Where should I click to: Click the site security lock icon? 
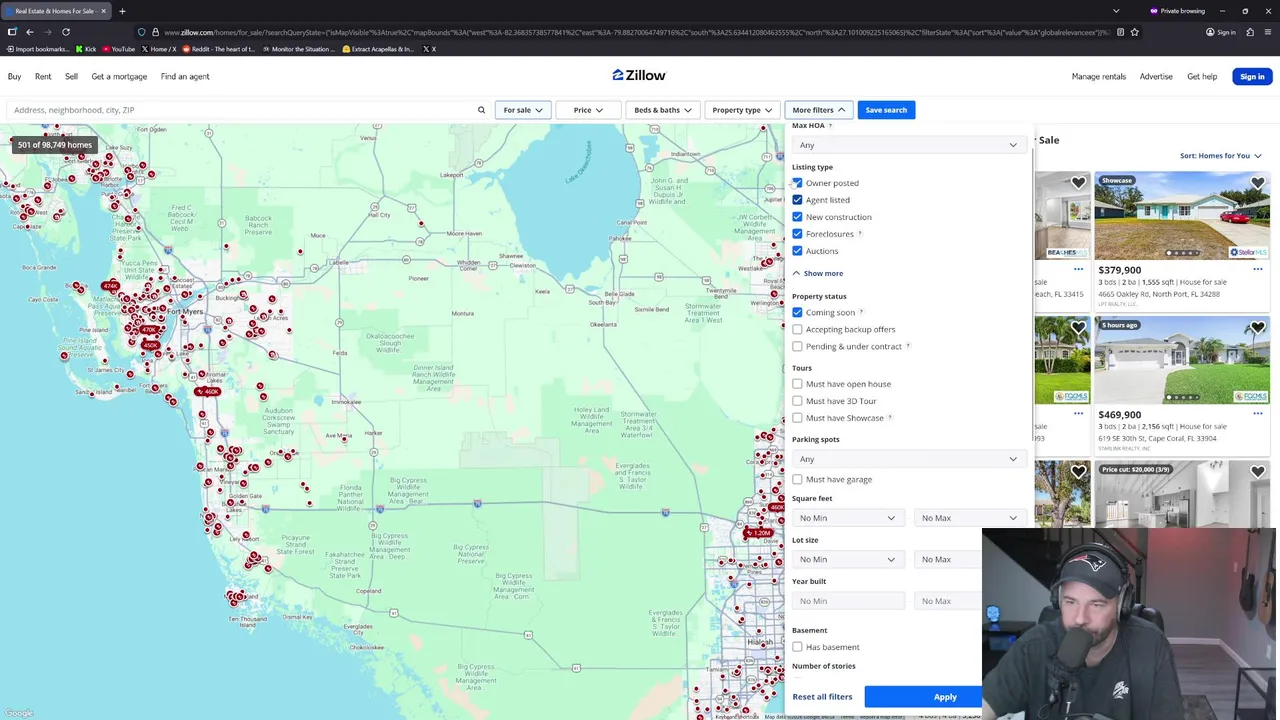[155, 32]
